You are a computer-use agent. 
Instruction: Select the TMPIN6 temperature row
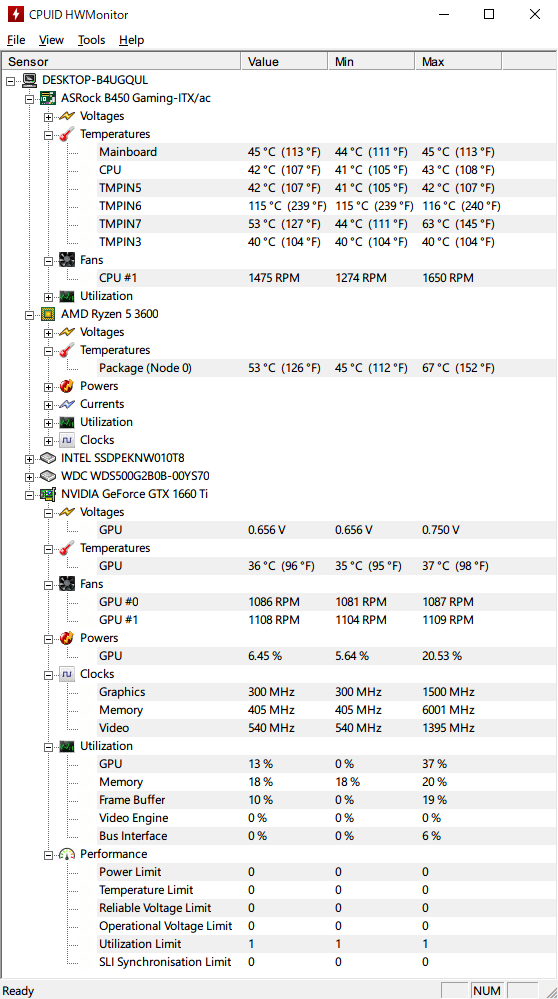[x=278, y=206]
